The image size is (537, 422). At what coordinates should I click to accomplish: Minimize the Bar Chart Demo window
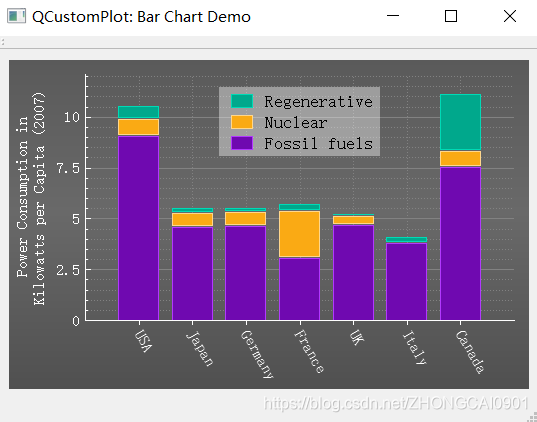[393, 16]
